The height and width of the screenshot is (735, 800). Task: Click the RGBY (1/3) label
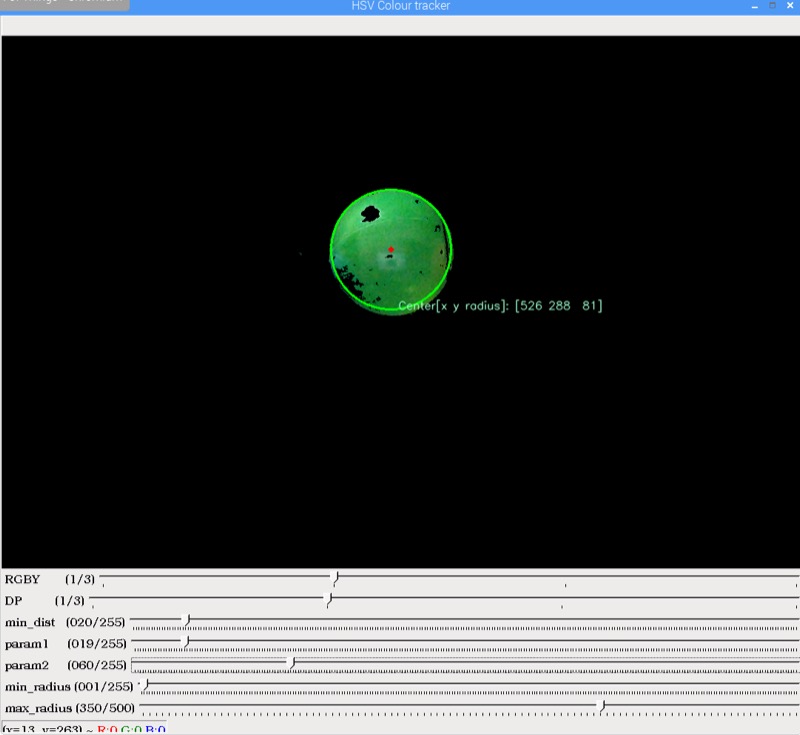point(49,579)
